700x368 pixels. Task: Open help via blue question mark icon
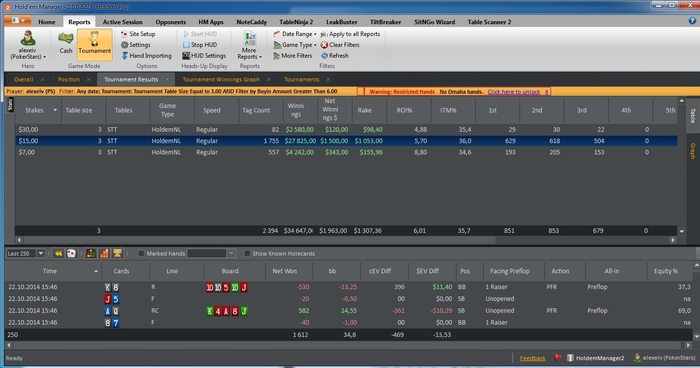(692, 20)
